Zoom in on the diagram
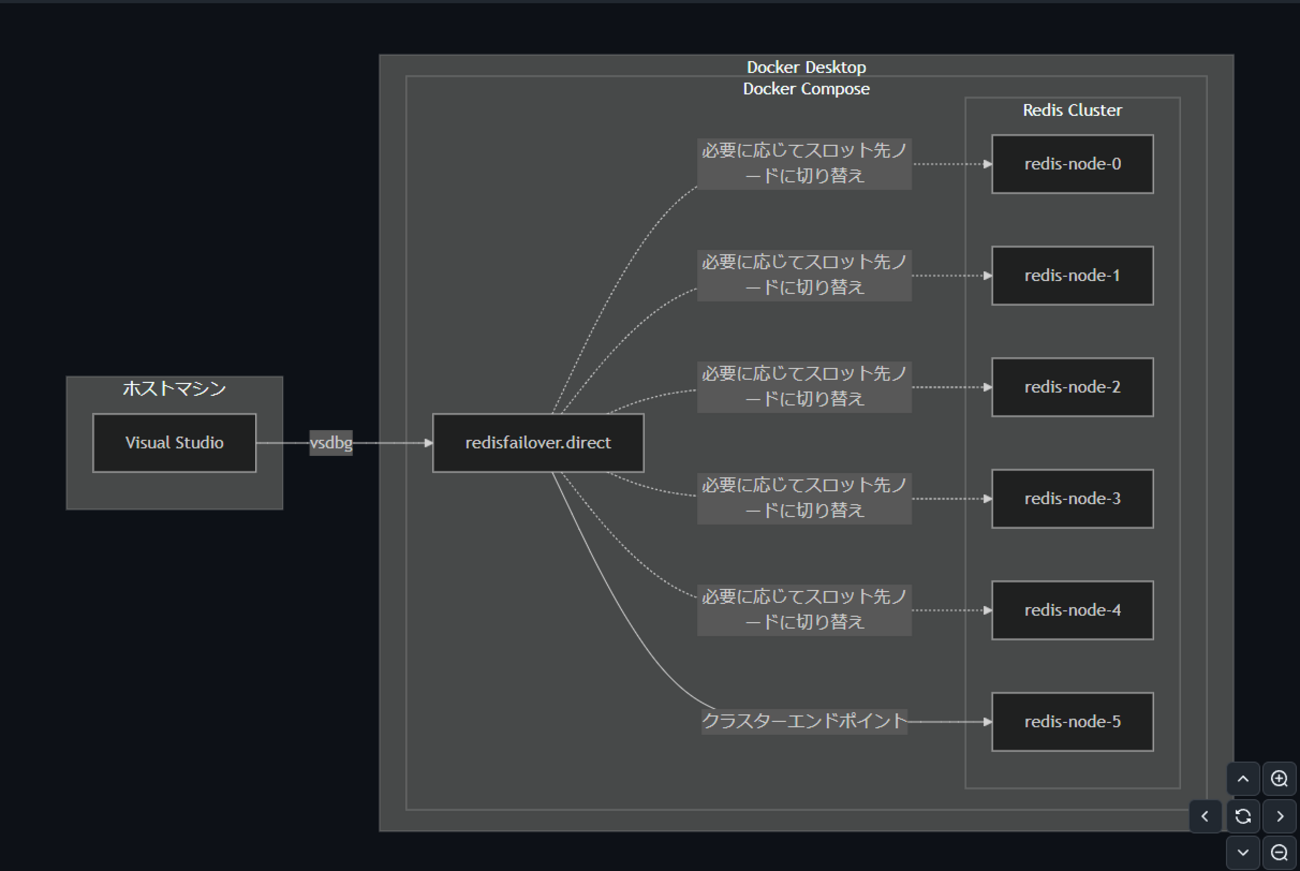Screen dimensions: 1300x871 [x=1278, y=778]
